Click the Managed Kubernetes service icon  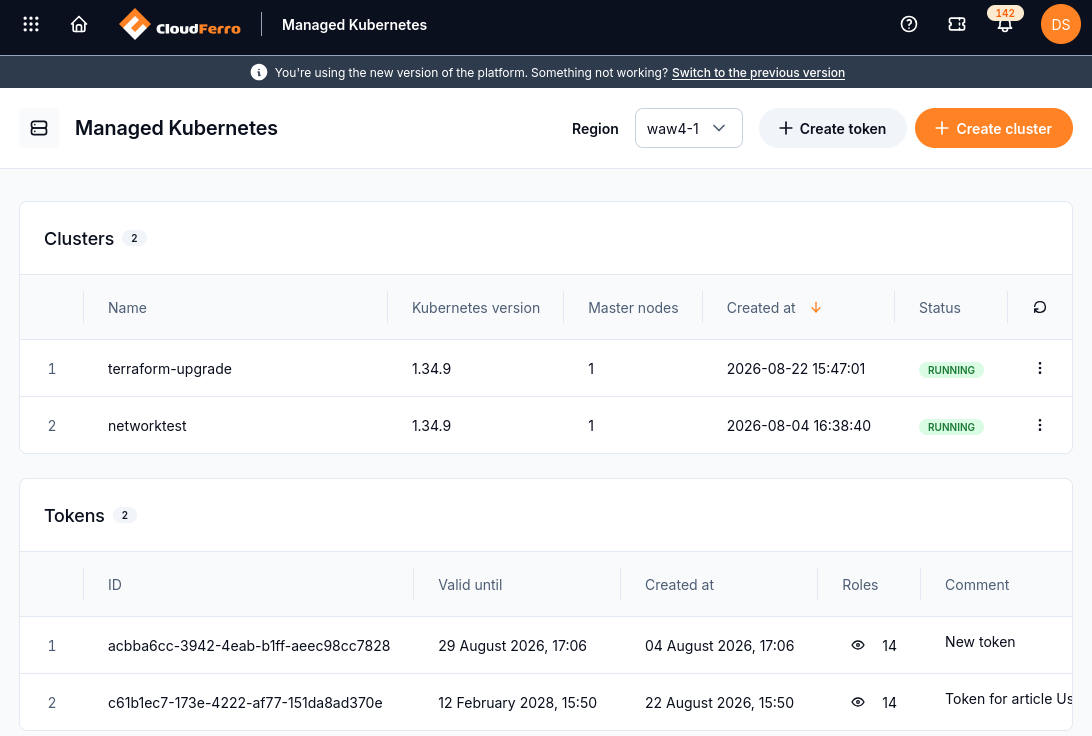click(x=39, y=128)
